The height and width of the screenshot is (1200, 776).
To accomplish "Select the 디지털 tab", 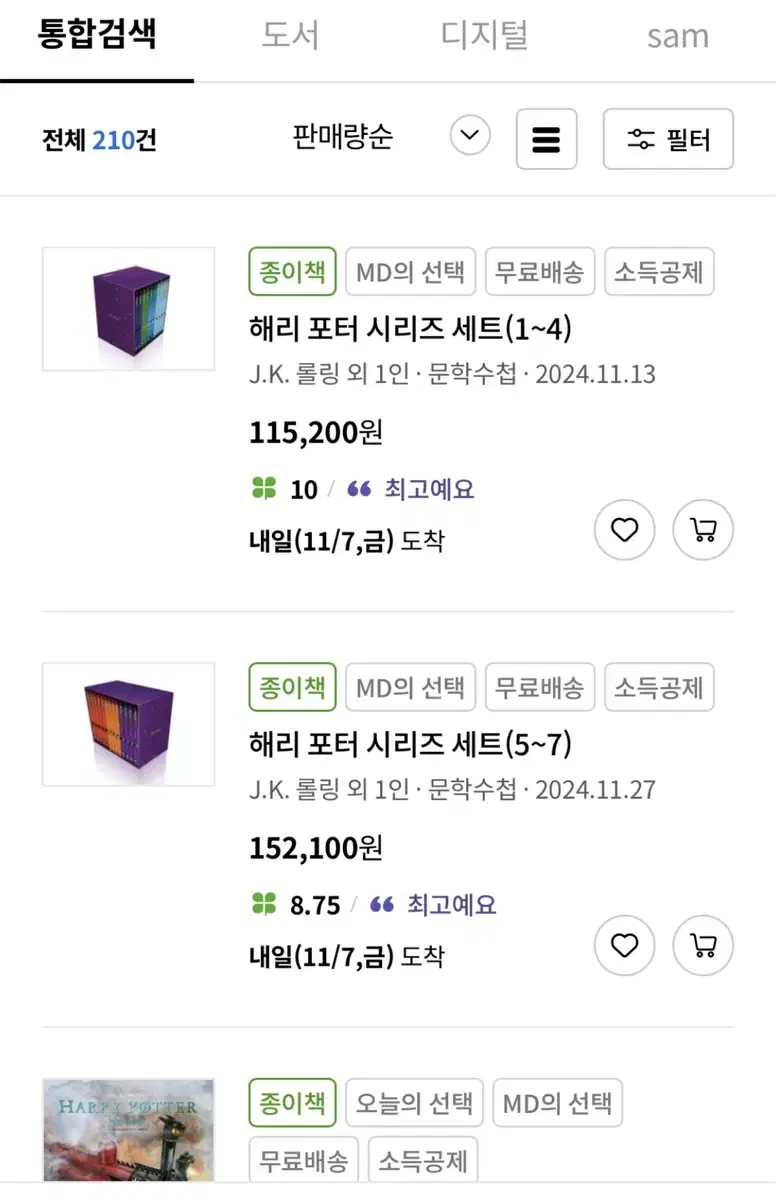I will point(484,36).
